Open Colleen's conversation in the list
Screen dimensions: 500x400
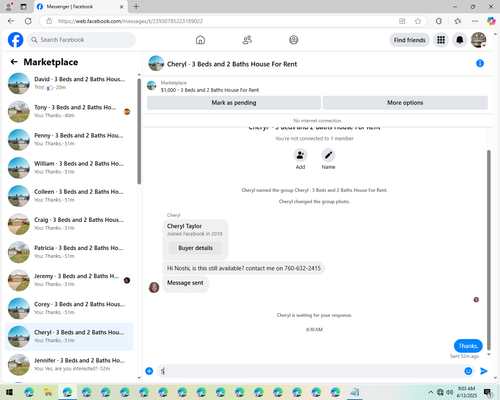[69, 196]
